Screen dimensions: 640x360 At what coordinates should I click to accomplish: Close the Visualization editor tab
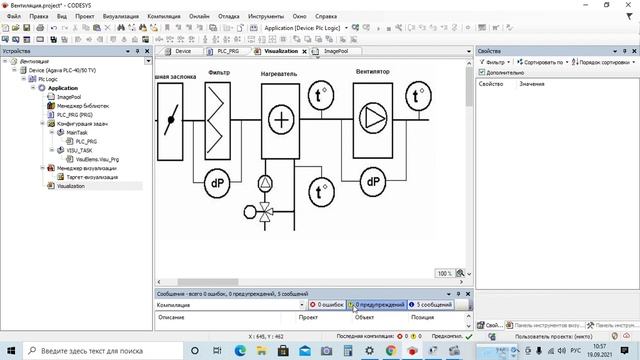(x=304, y=51)
